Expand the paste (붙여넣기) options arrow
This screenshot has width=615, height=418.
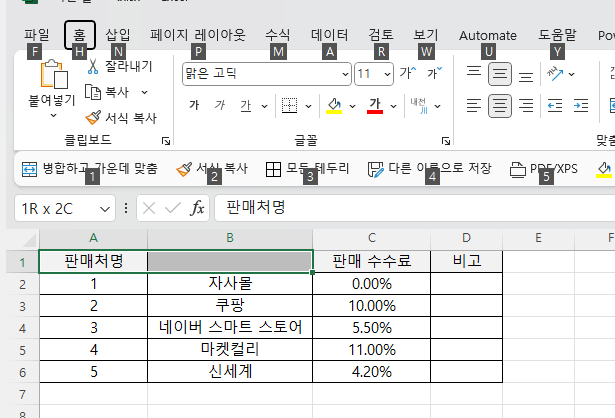pos(53,116)
